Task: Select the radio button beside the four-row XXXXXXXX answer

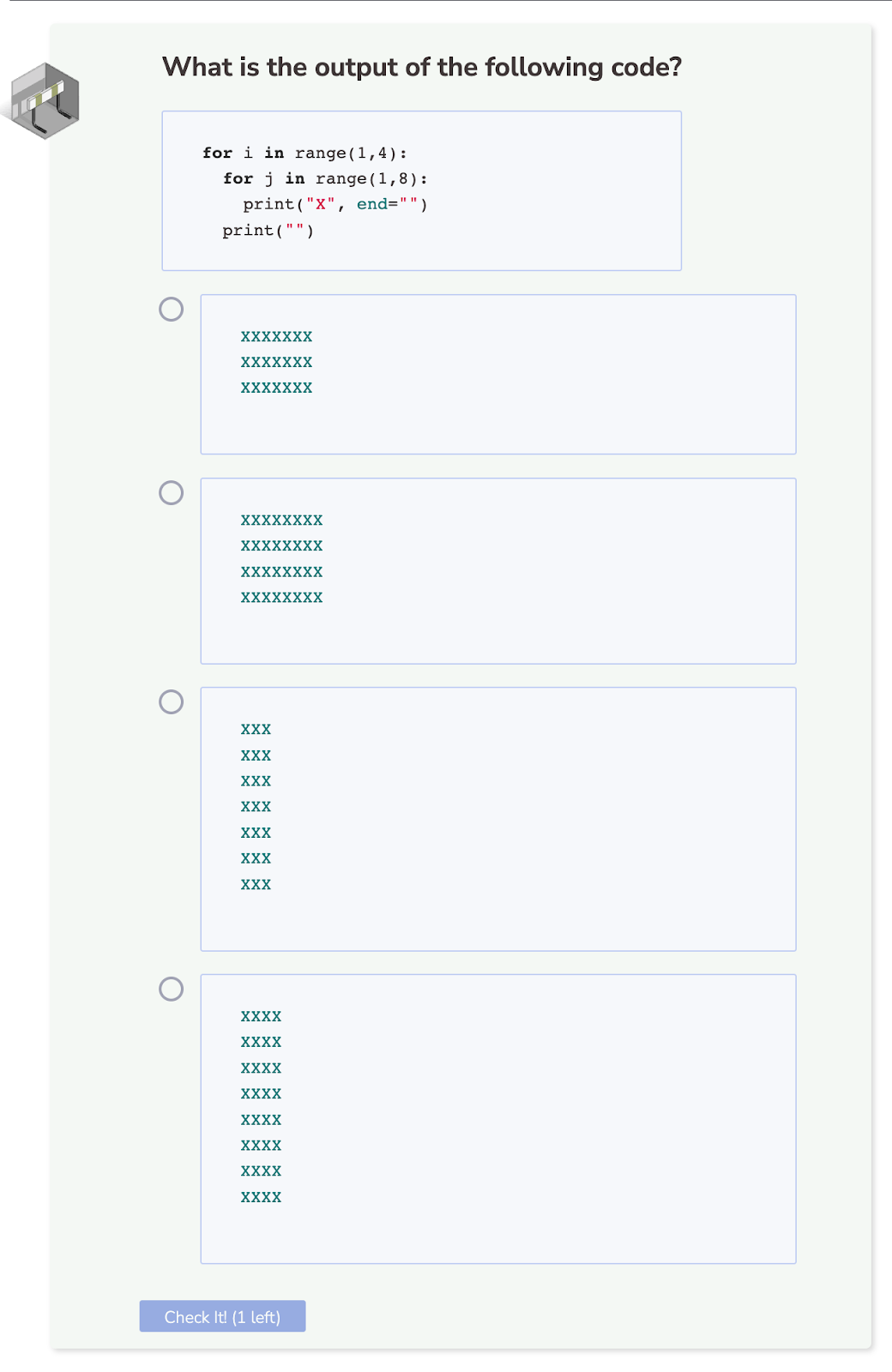Action: pos(171,493)
